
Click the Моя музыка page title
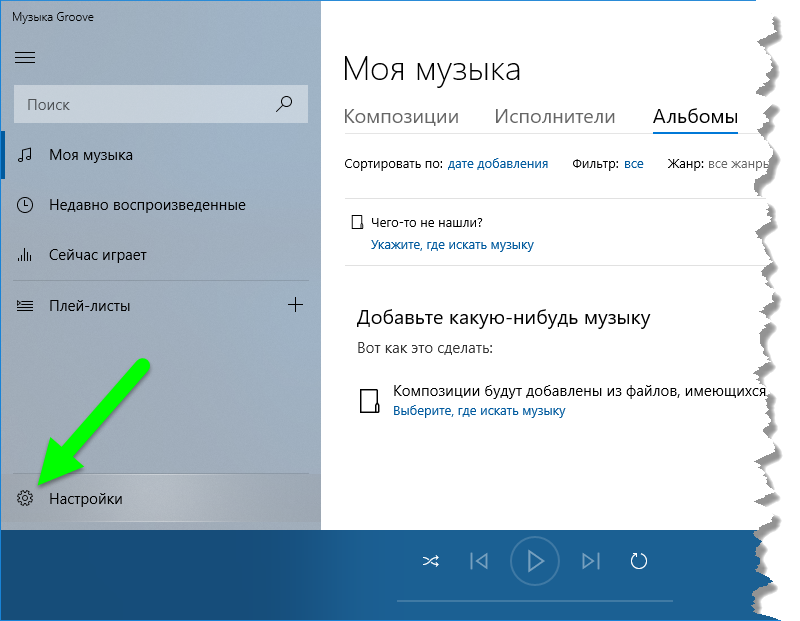pyautogui.click(x=432, y=69)
